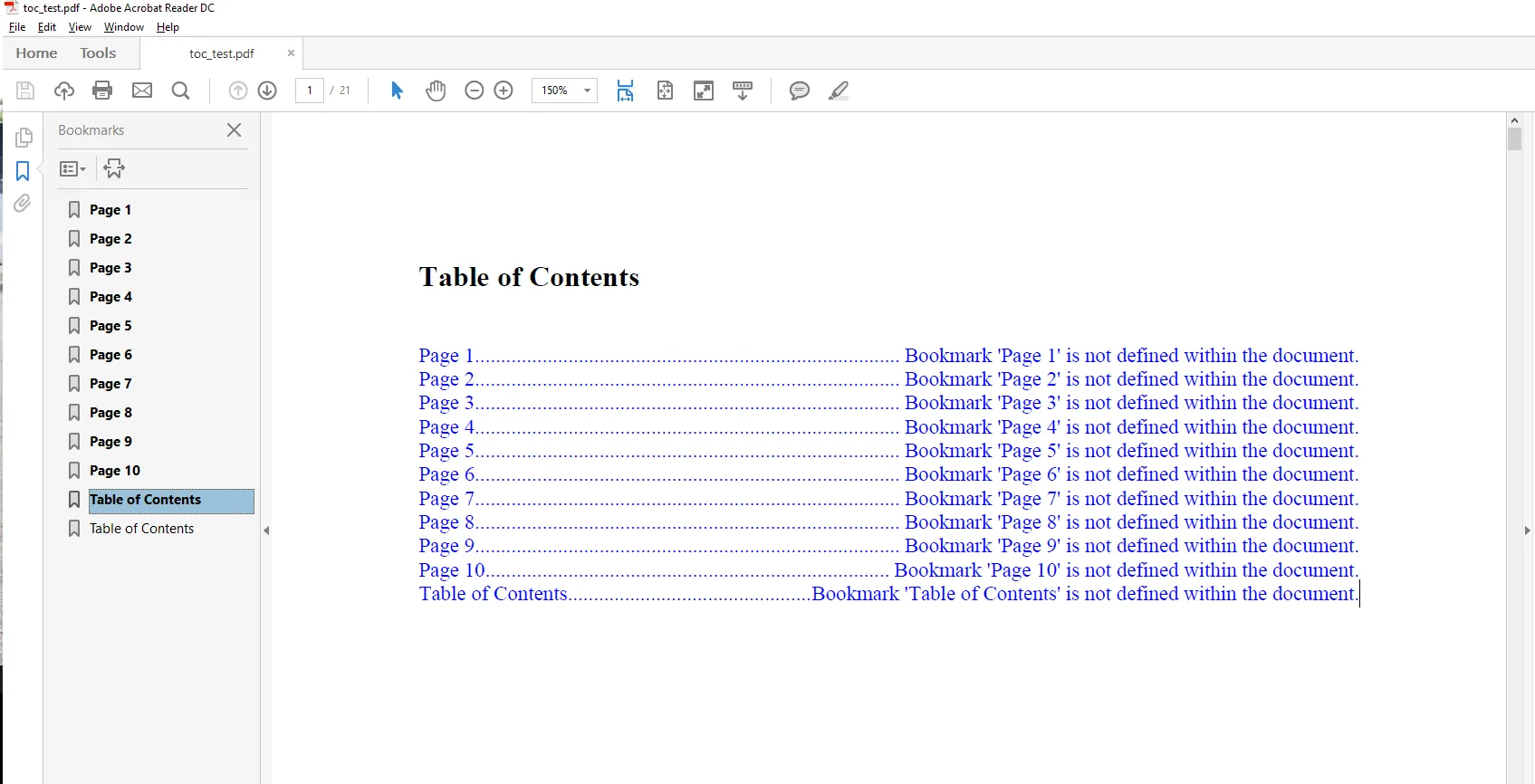Screen dimensions: 1535x784
Task: Click Fit one full page icon
Action: tap(665, 91)
